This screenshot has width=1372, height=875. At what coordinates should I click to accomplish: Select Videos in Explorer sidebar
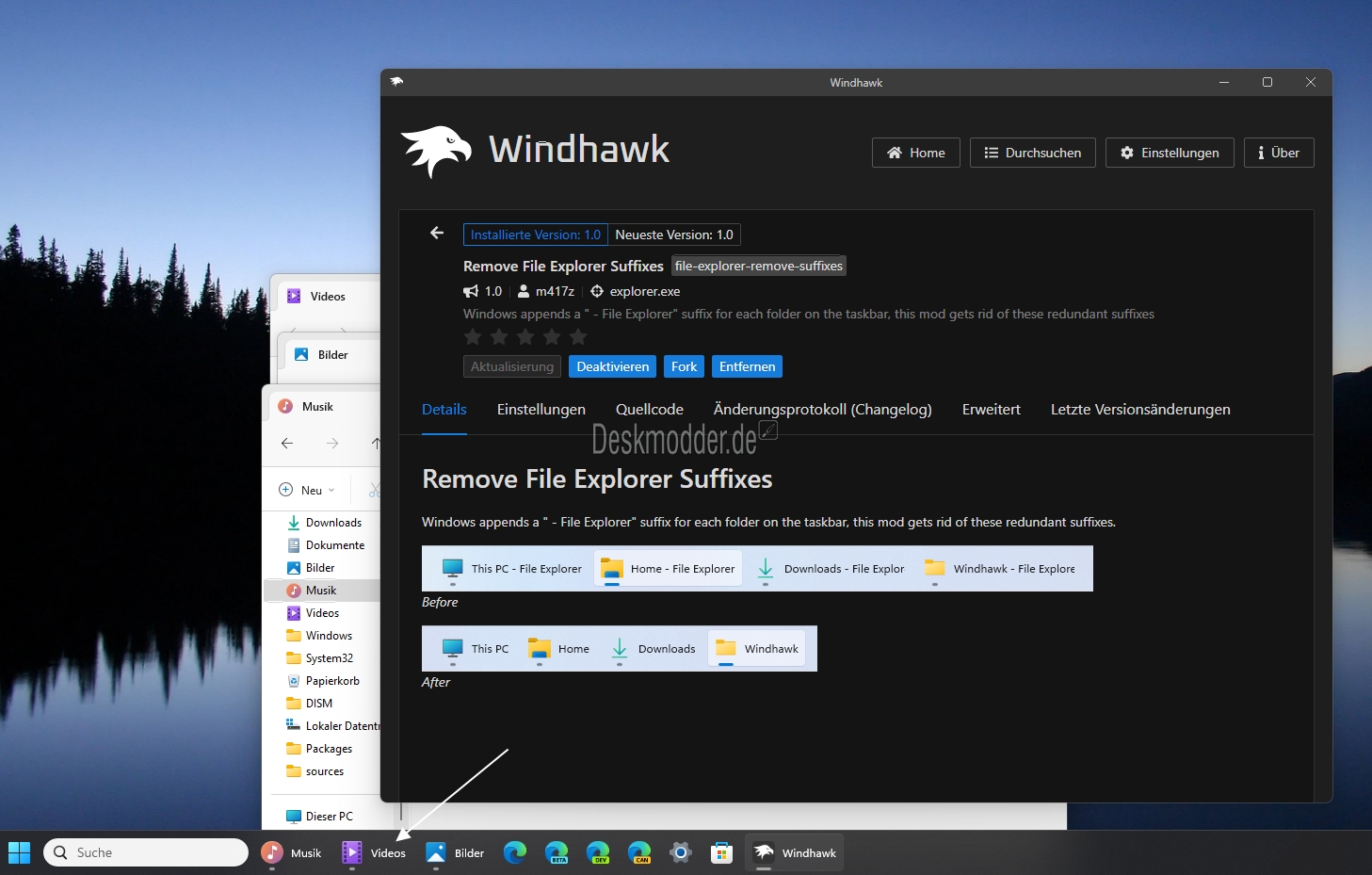323,613
